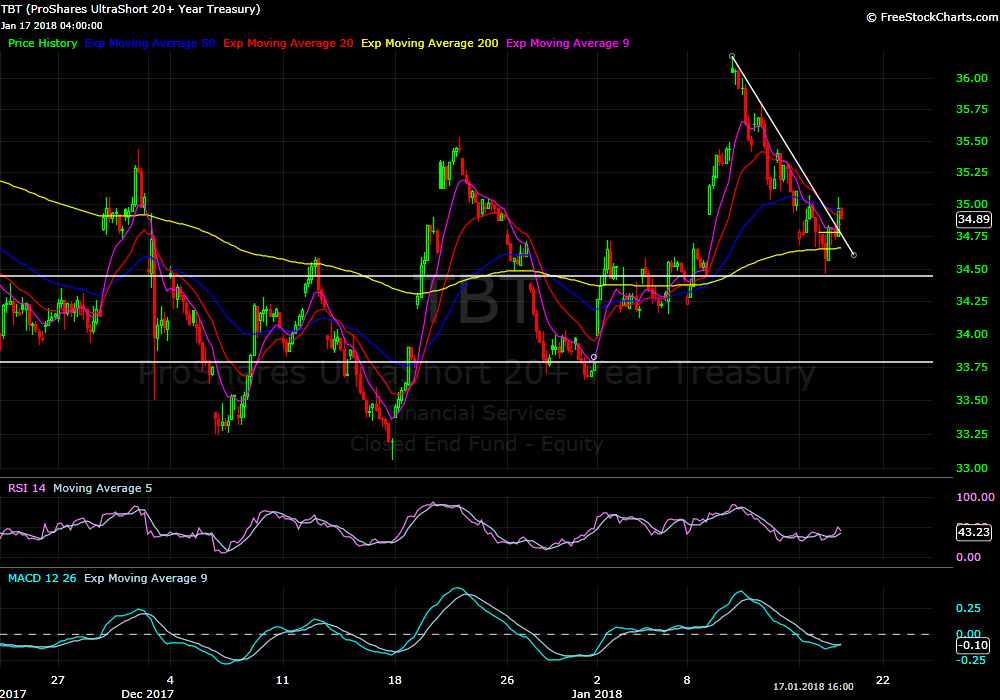Select the trendline's lower right endpoint handle
This screenshot has width=1000, height=700.
(853, 255)
